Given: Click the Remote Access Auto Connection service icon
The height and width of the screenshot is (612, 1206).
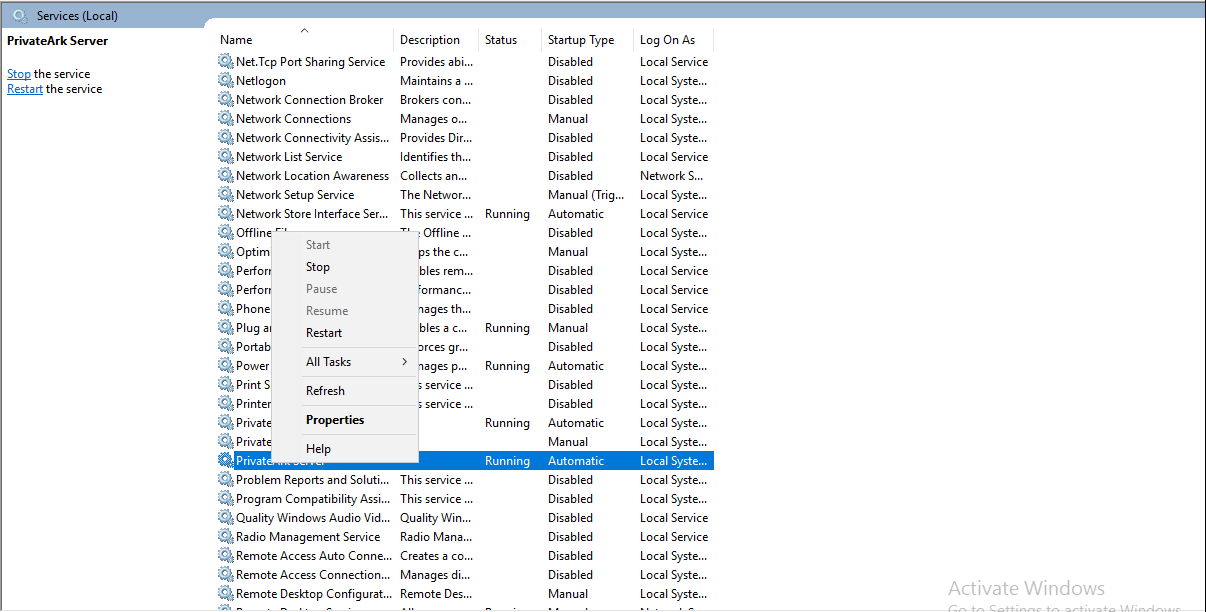Looking at the screenshot, I should click(x=224, y=555).
